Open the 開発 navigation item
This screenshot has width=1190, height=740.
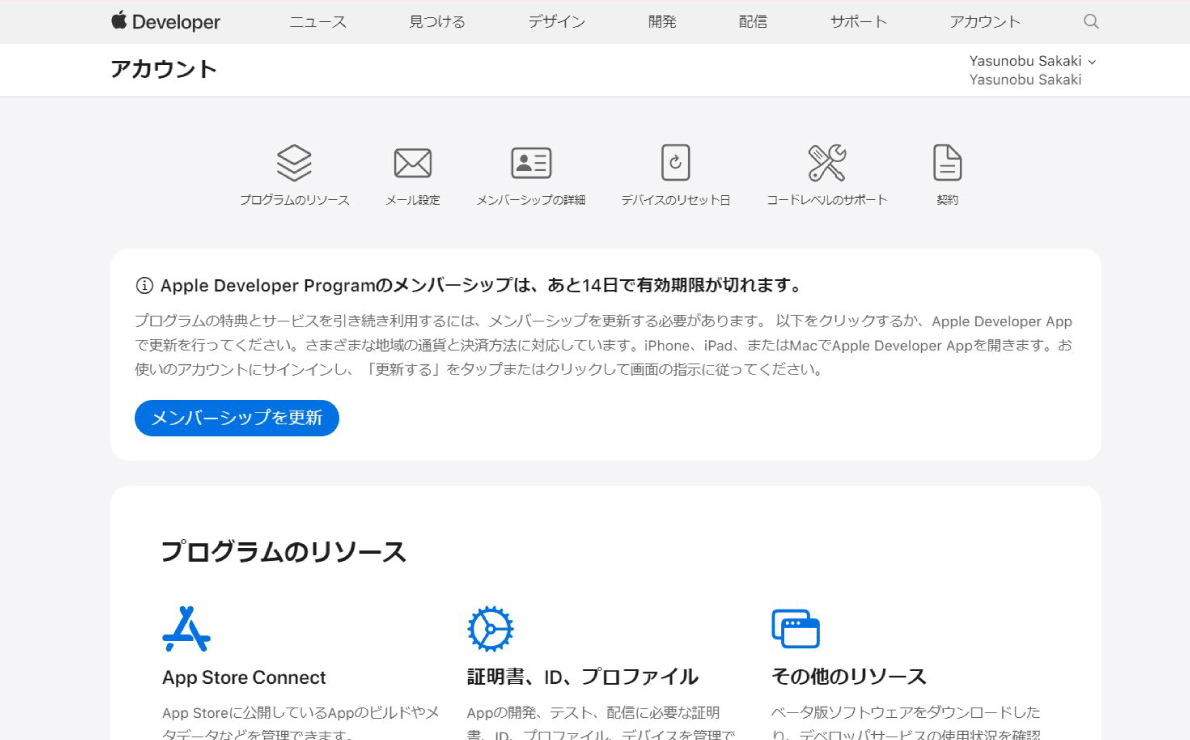(662, 21)
